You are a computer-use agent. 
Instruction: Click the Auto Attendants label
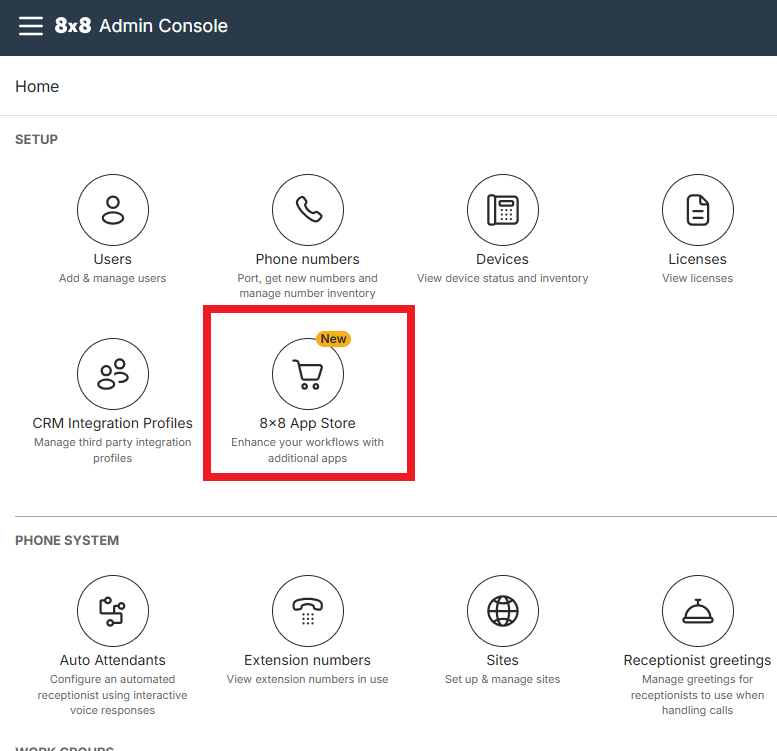[112, 660]
